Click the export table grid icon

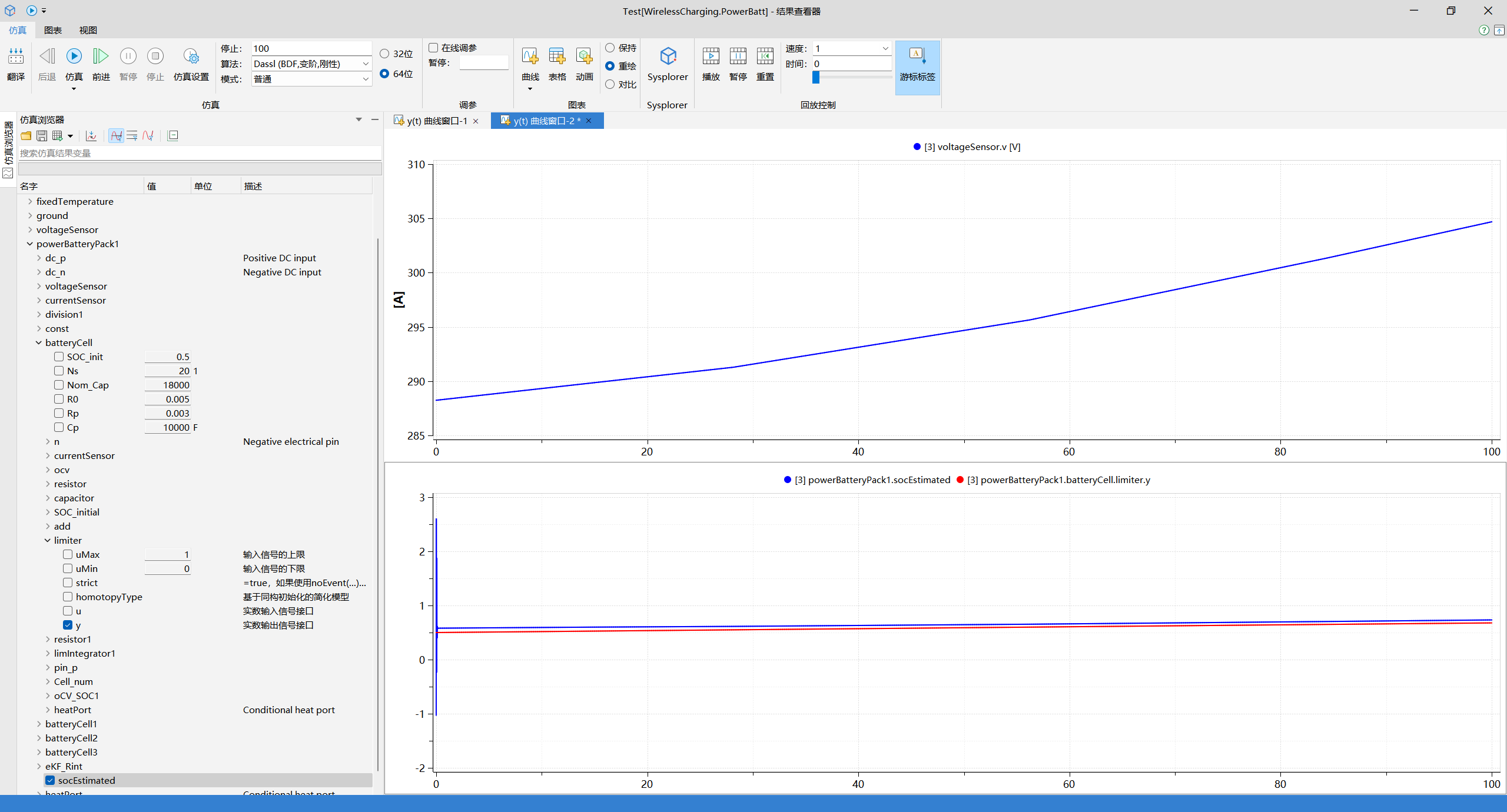click(57, 136)
